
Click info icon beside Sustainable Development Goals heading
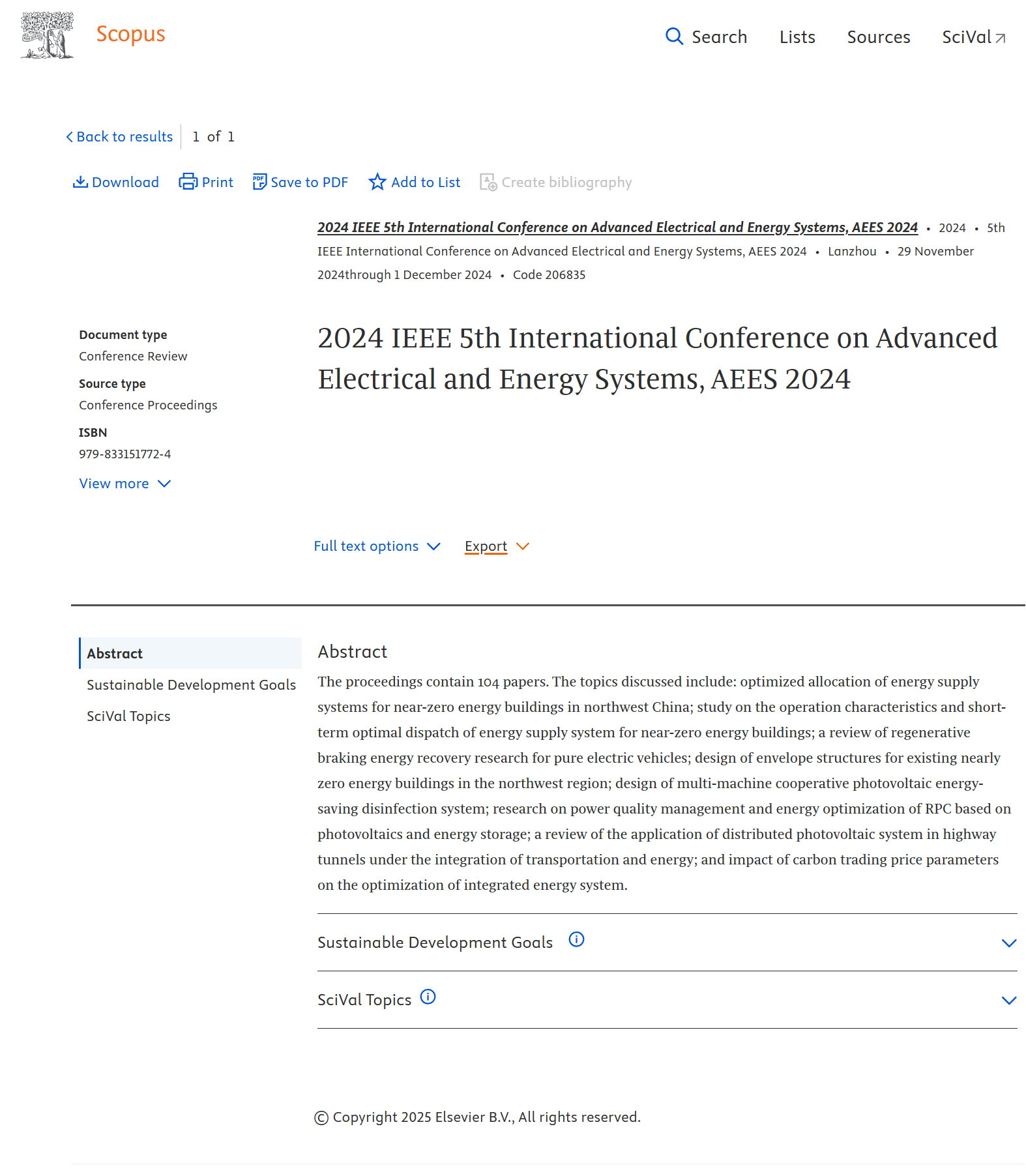(576, 939)
